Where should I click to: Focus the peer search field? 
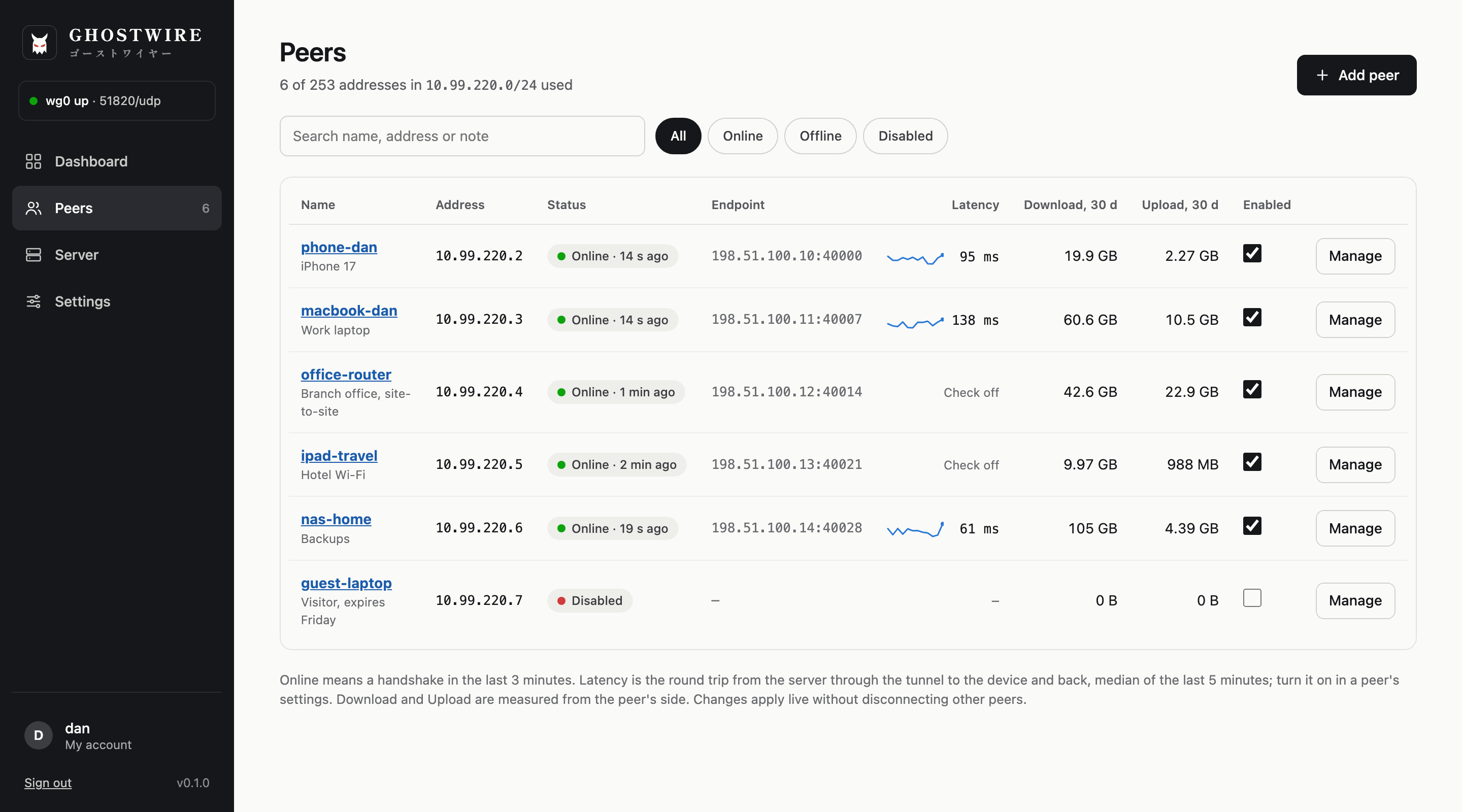[x=462, y=136]
